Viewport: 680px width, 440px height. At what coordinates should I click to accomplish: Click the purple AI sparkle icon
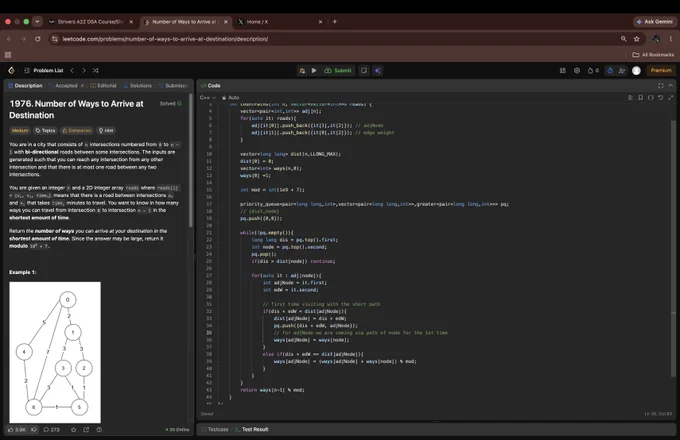(378, 70)
